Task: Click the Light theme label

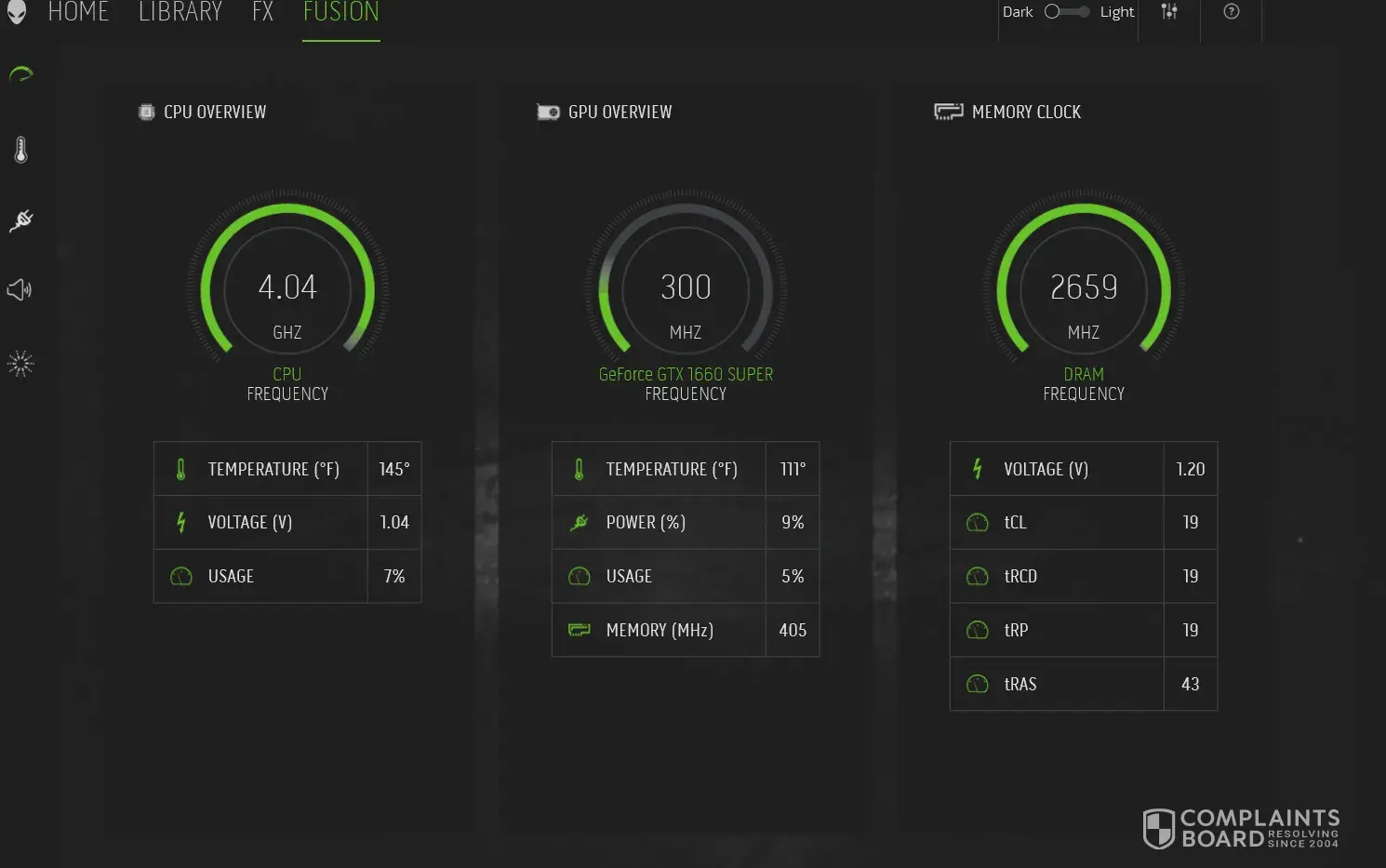Action: [x=1116, y=12]
